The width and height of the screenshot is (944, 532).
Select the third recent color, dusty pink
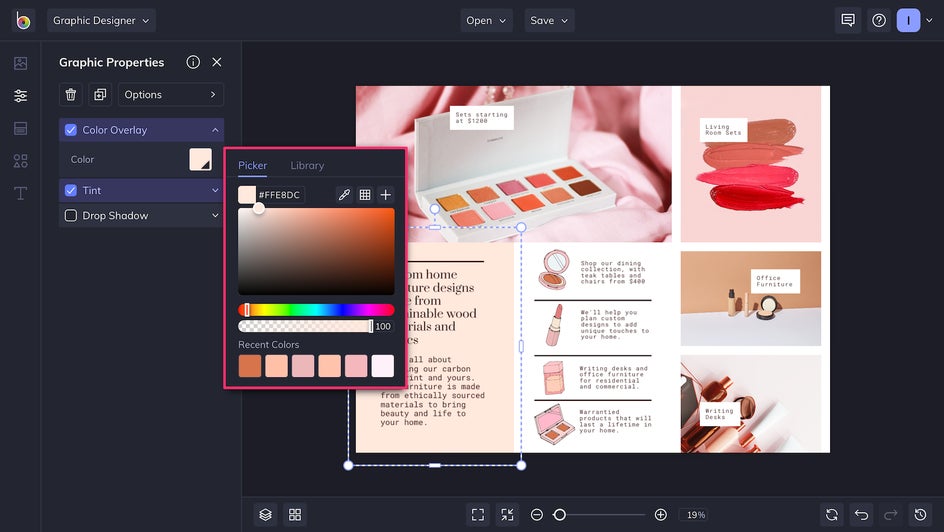click(303, 366)
